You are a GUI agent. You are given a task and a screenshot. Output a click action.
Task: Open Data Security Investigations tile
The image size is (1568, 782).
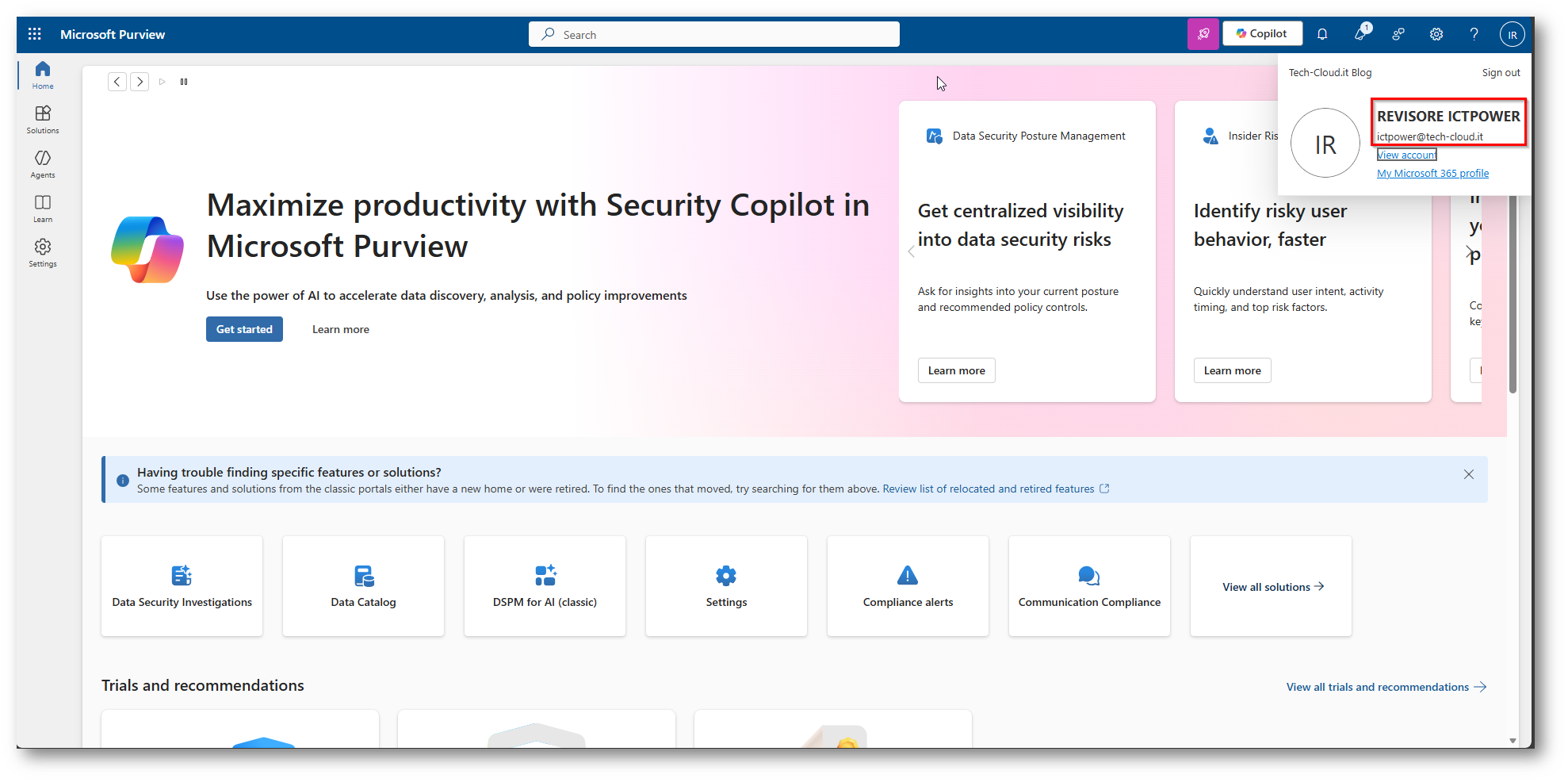(x=182, y=586)
